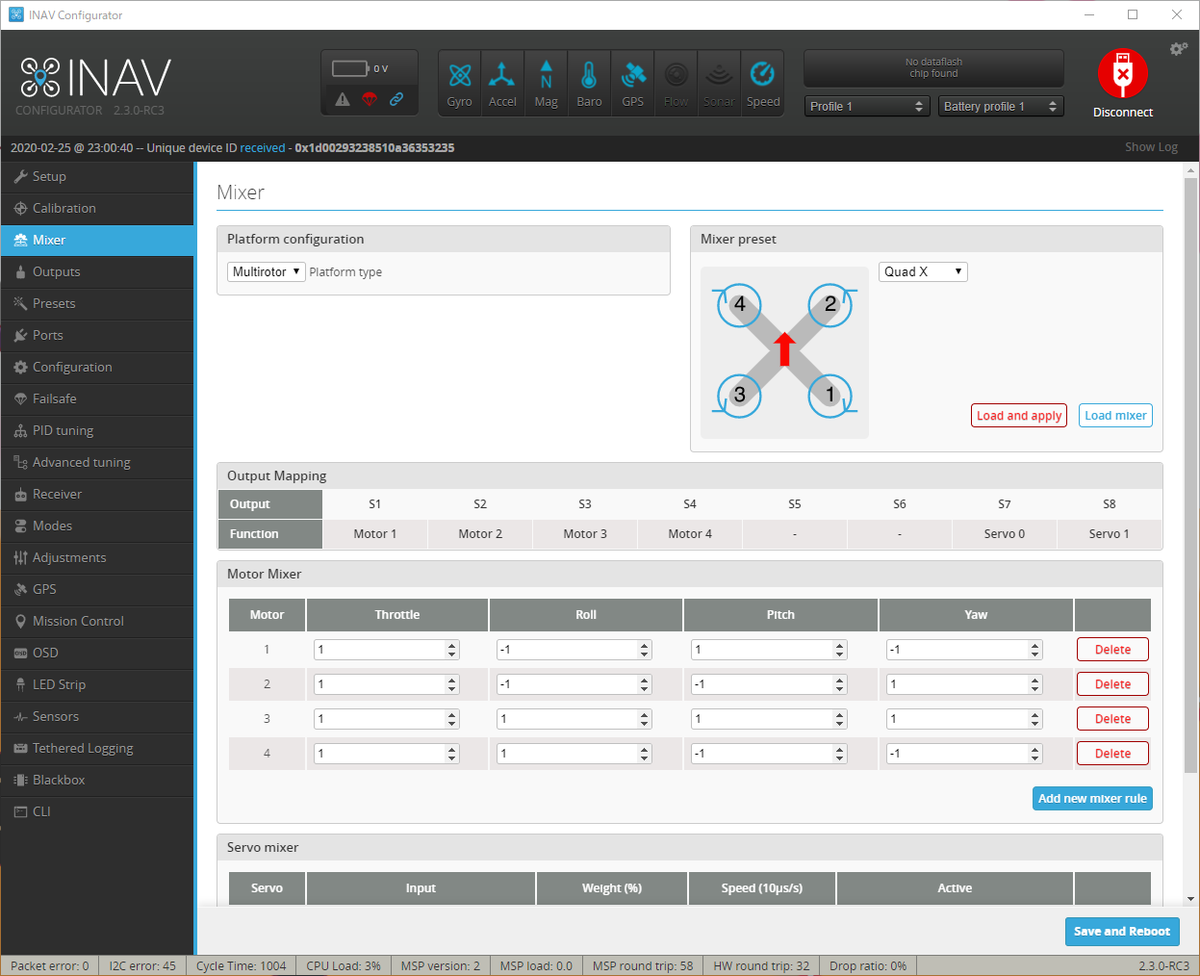Open the Receiver tab
Image resolution: width=1200 pixels, height=976 pixels.
(x=97, y=494)
